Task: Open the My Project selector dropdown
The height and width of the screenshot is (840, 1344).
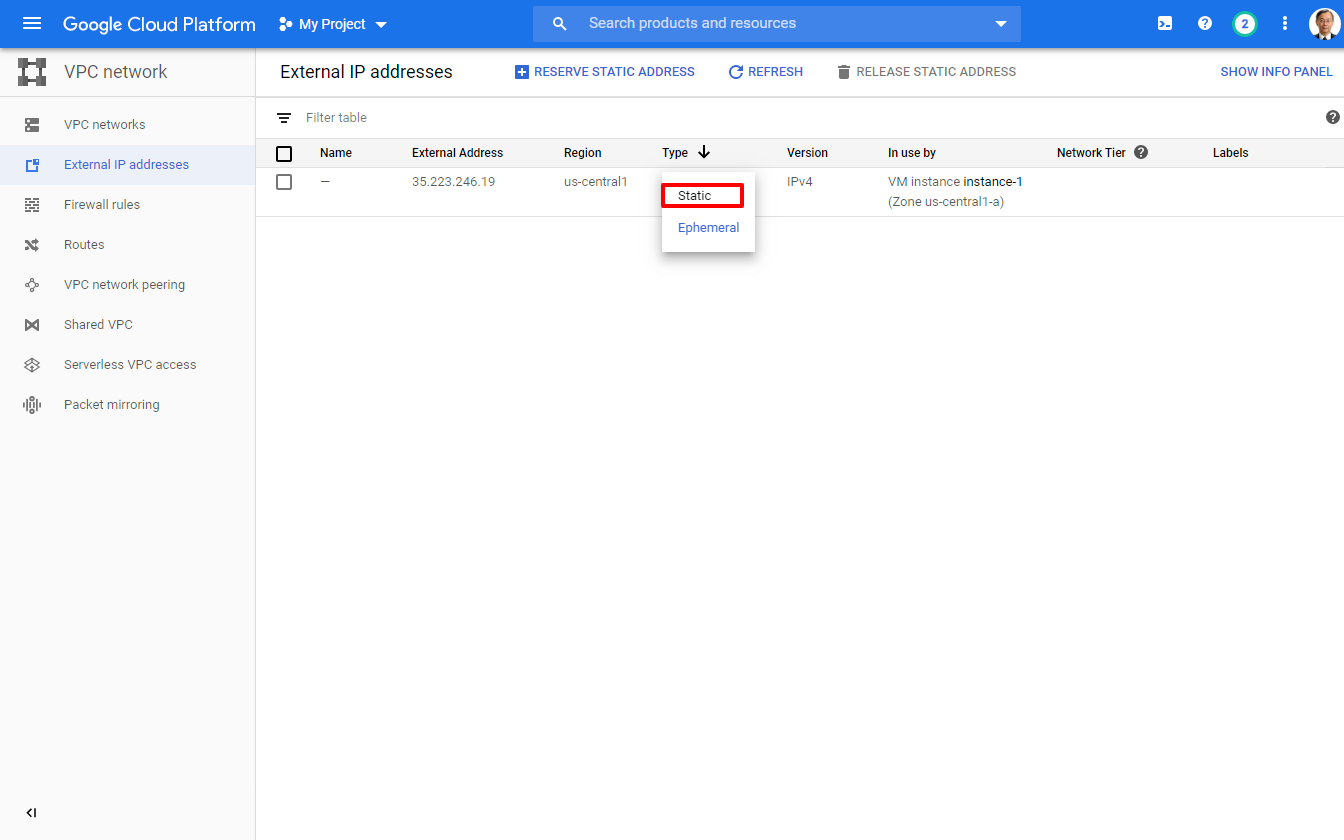Action: click(x=333, y=24)
